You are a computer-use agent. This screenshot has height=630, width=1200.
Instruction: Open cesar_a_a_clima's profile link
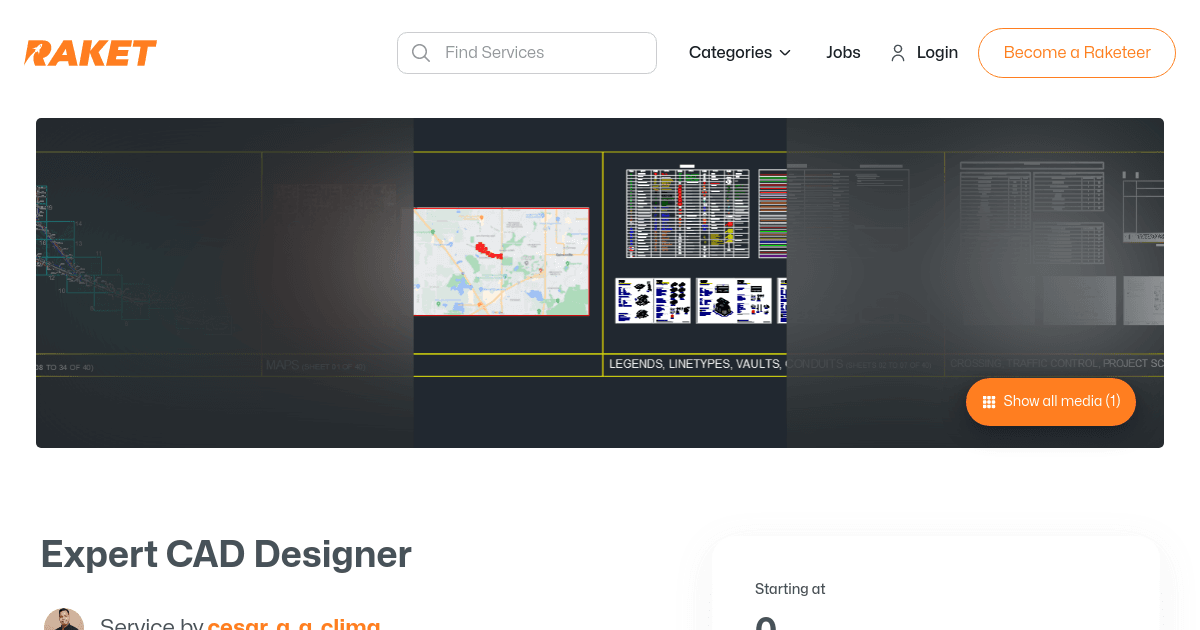coord(293,622)
